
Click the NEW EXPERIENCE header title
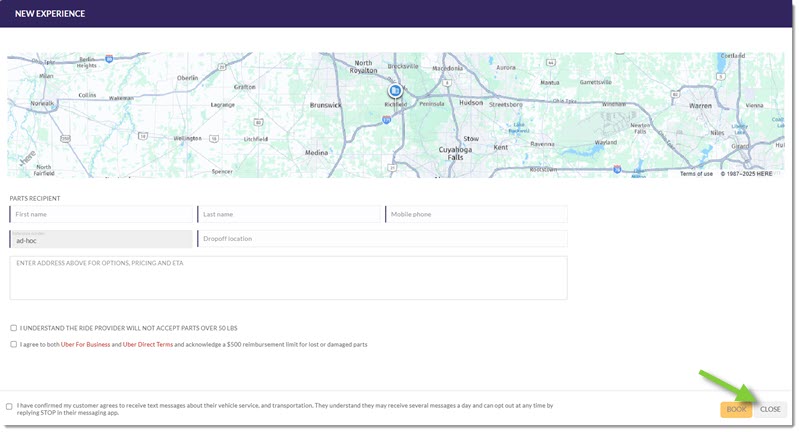50,14
